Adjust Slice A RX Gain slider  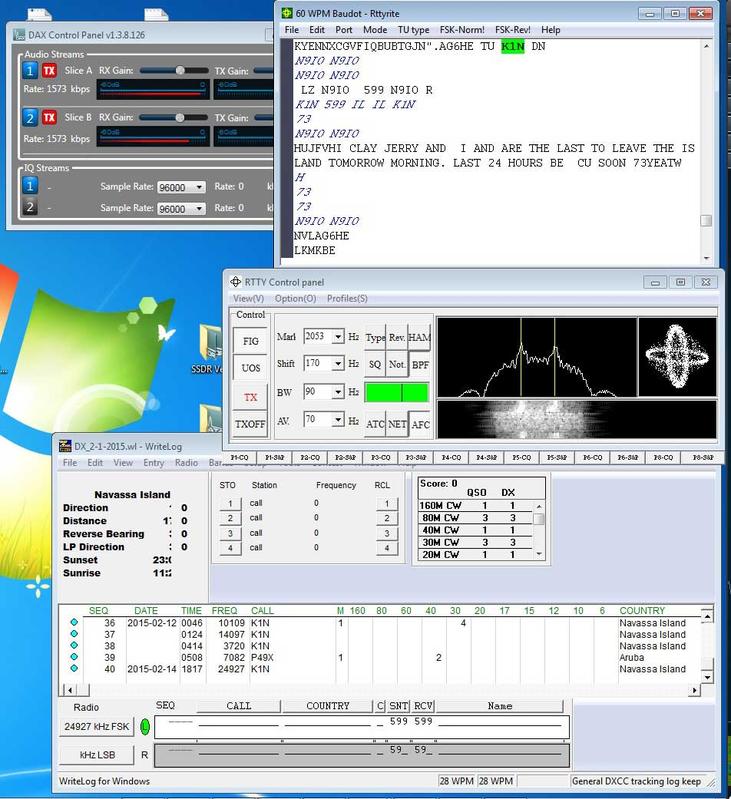[179, 70]
